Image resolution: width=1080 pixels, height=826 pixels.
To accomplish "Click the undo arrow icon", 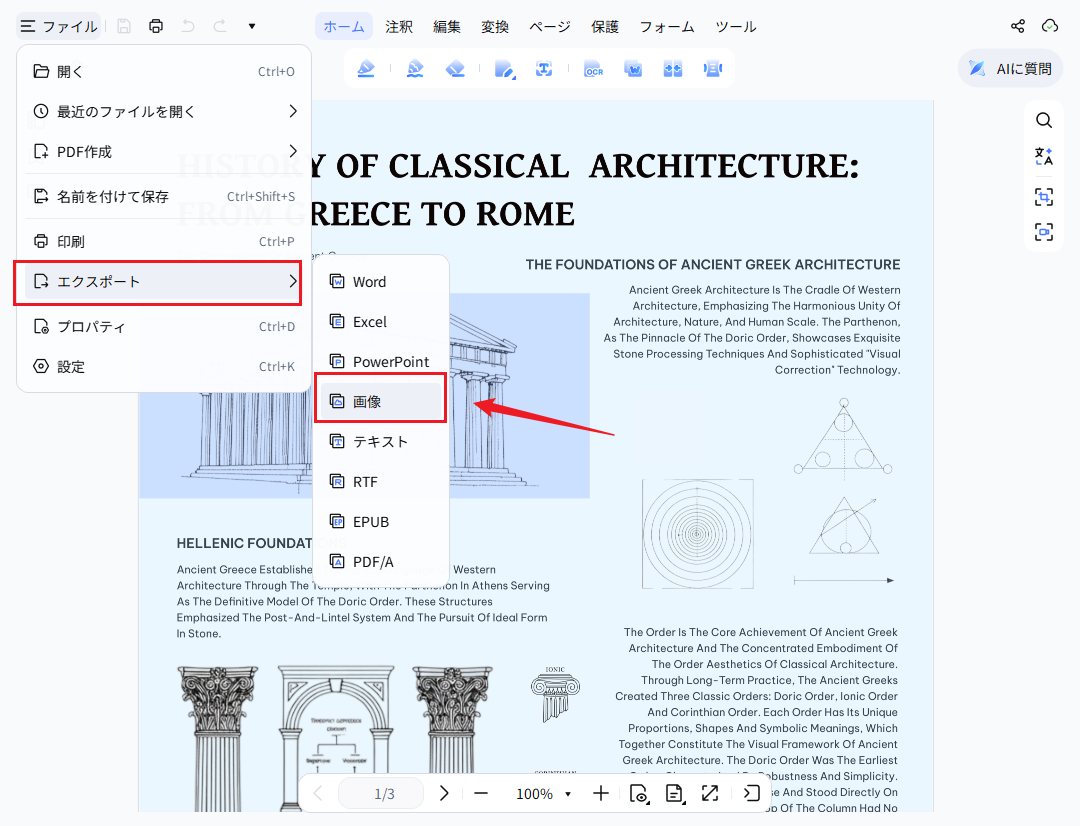I will click(188, 26).
